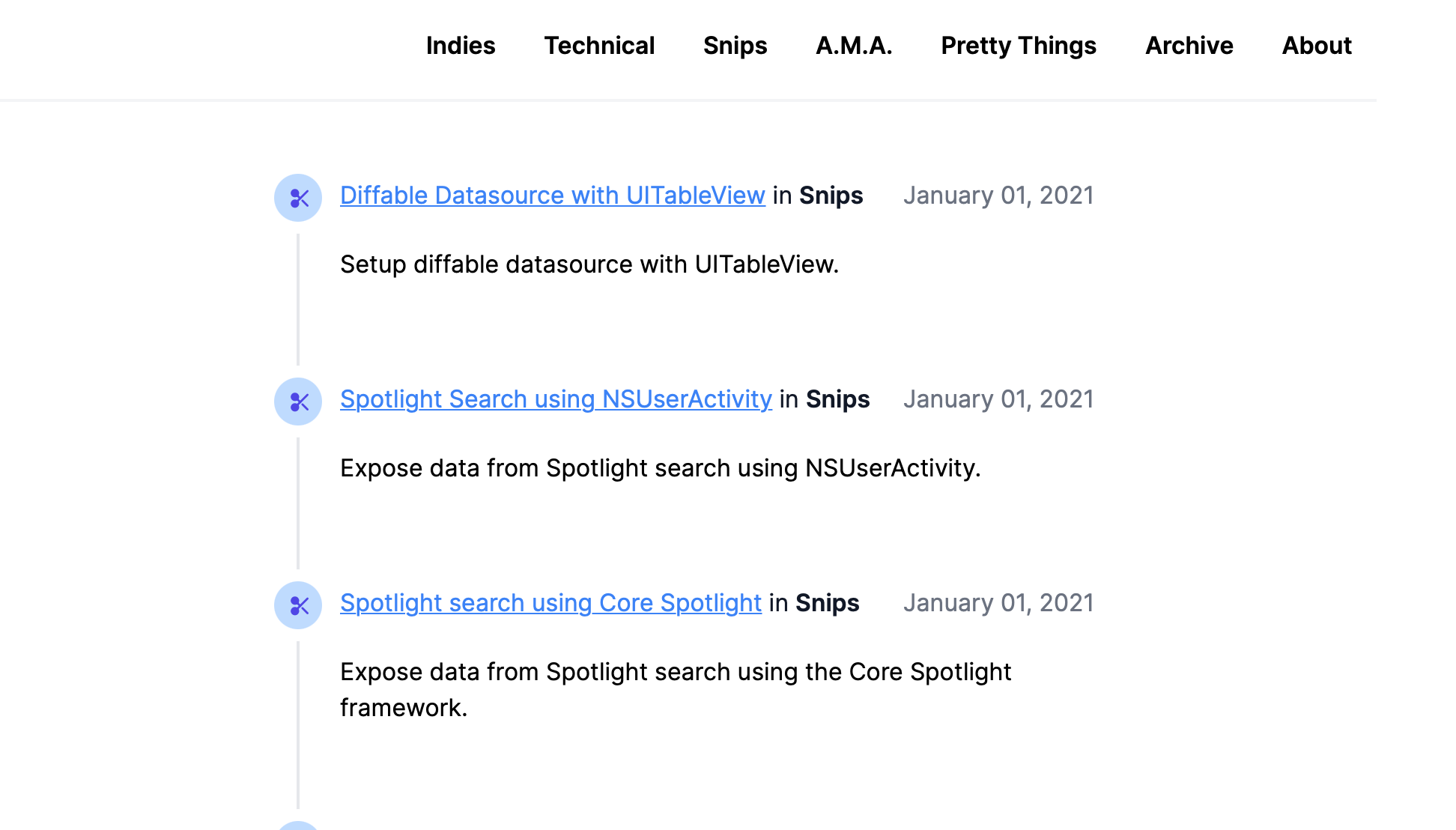Open Spotlight Search using NSUserActivity article

pos(556,399)
